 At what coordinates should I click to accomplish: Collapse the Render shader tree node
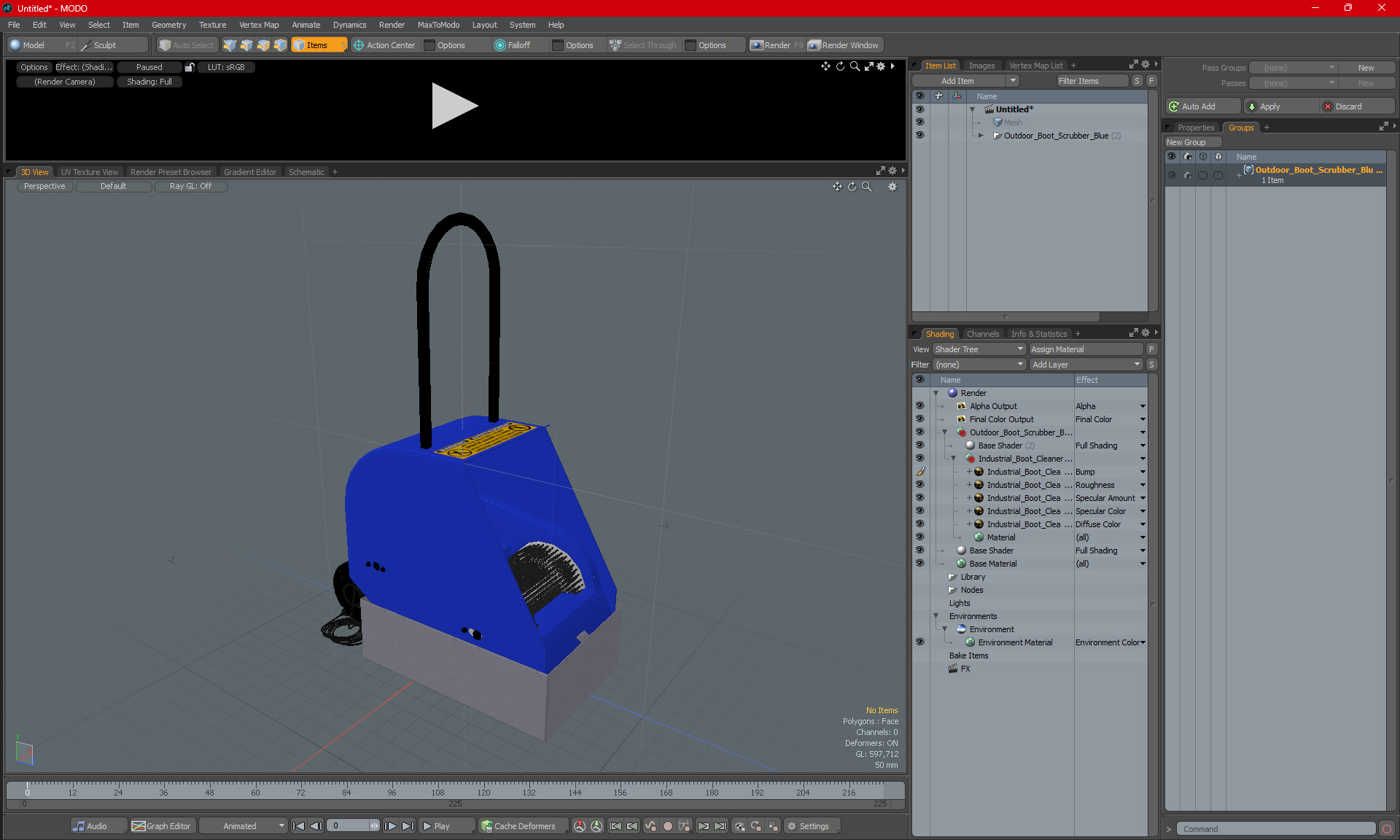click(x=936, y=393)
